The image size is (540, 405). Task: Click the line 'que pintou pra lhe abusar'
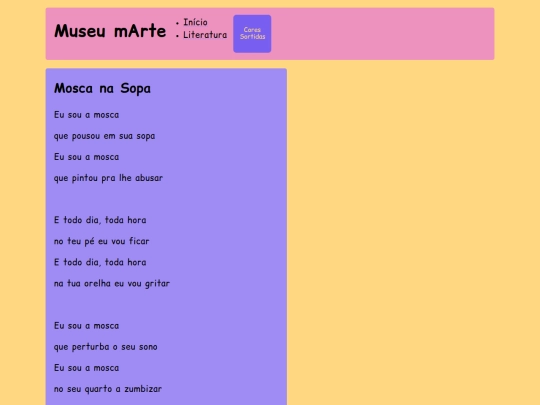coord(108,178)
